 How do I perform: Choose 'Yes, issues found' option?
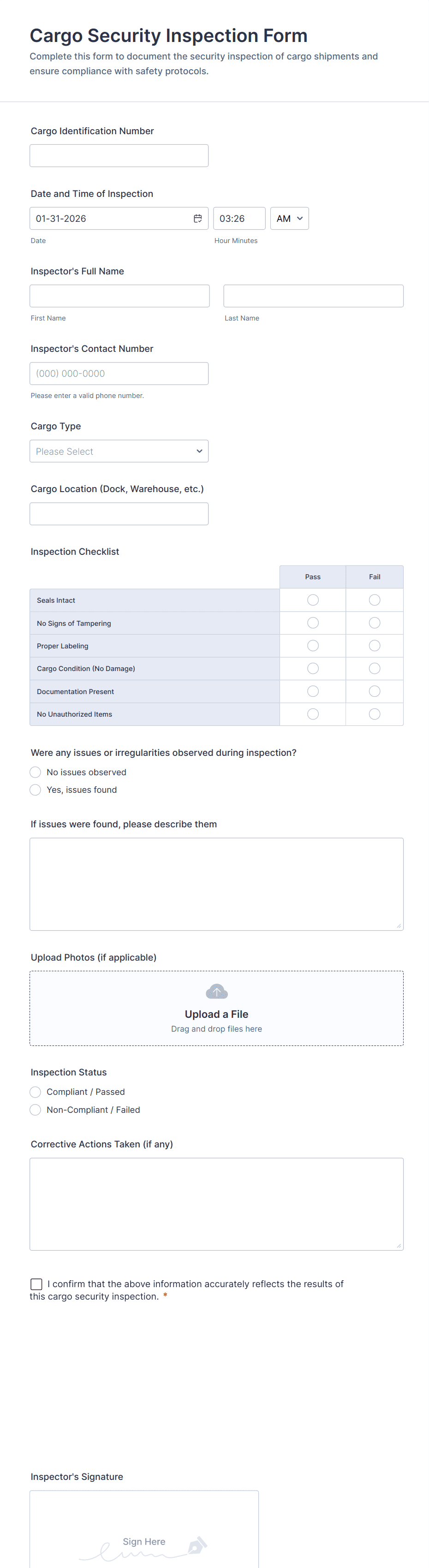tap(36, 790)
